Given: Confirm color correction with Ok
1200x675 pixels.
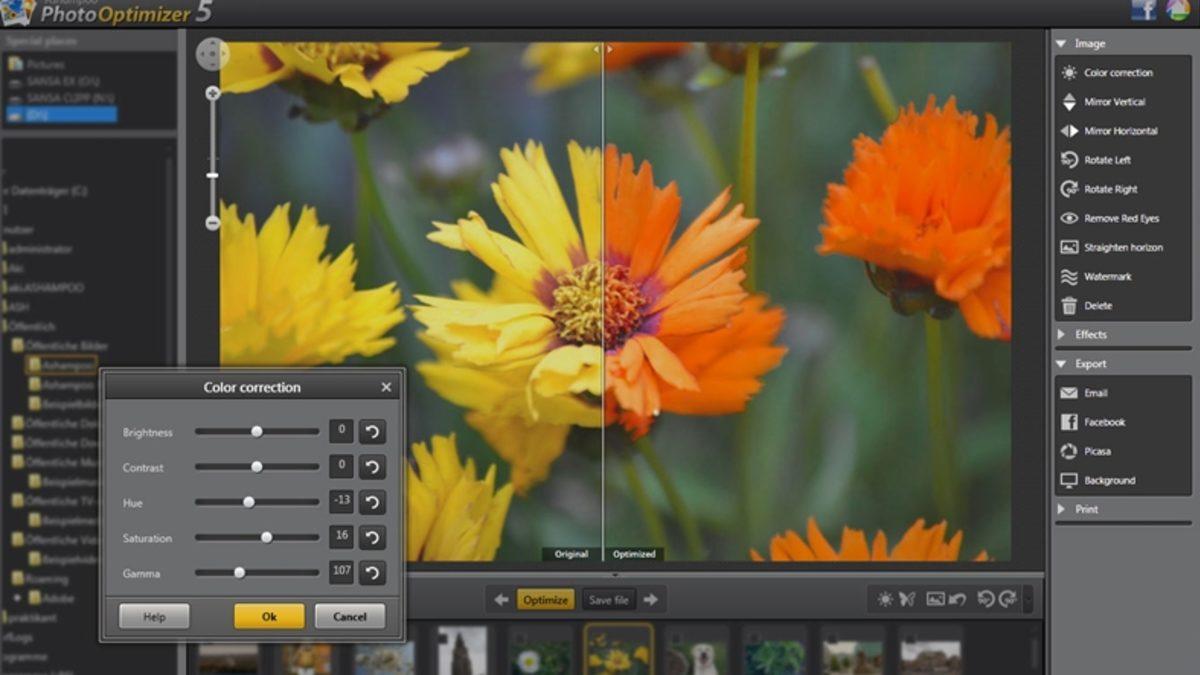Looking at the screenshot, I should click(x=268, y=616).
